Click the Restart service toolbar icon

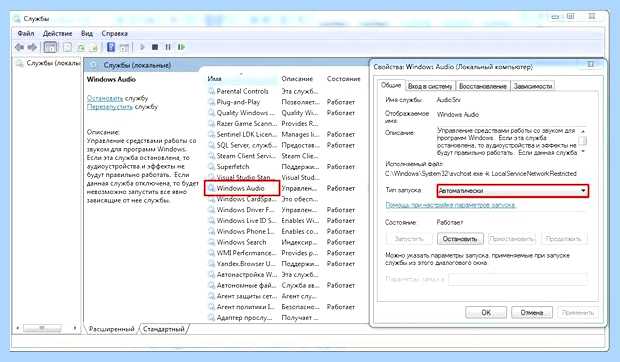coord(181,47)
